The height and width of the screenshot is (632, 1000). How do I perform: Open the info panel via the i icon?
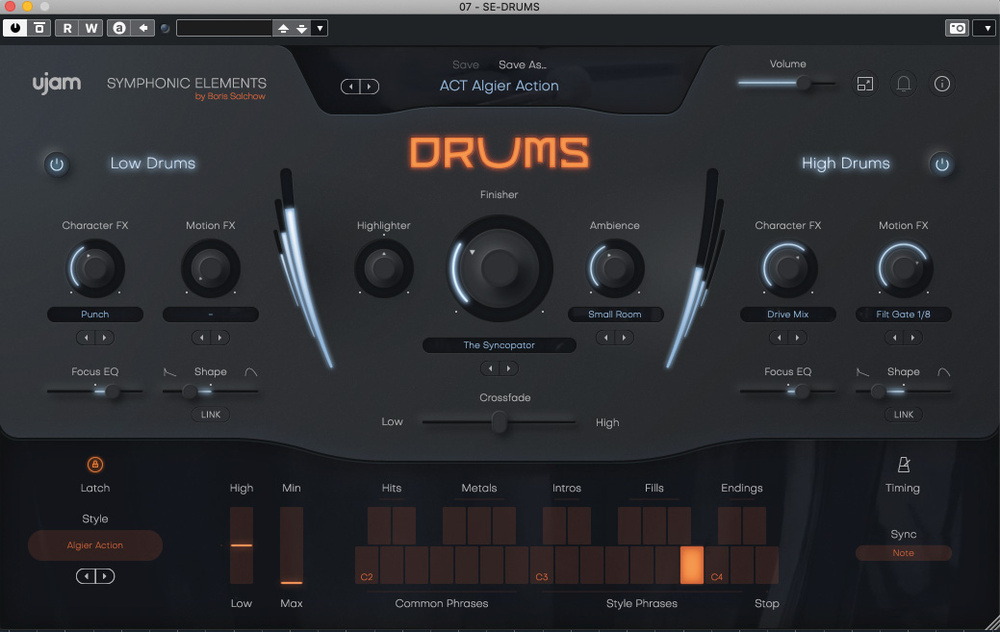[941, 84]
